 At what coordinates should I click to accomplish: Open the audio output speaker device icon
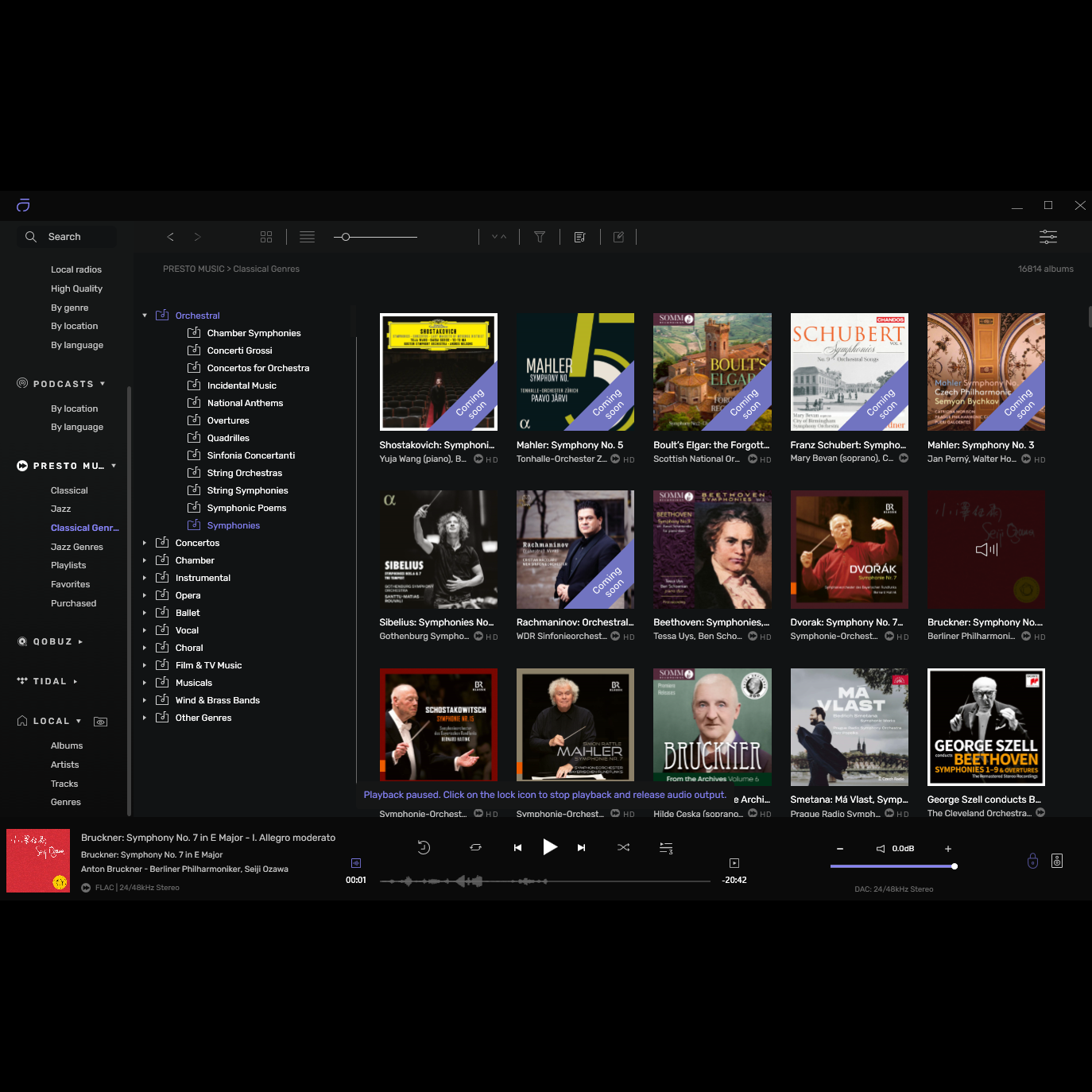click(1057, 861)
